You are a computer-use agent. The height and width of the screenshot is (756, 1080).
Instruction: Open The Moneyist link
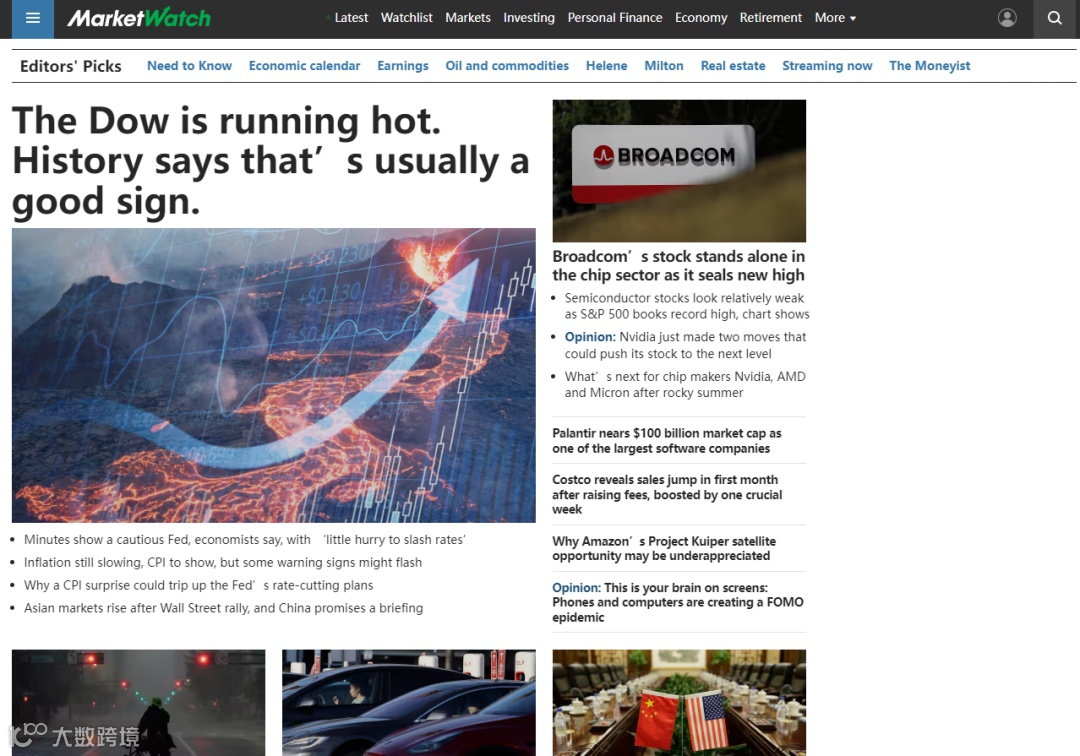pyautogui.click(x=929, y=65)
